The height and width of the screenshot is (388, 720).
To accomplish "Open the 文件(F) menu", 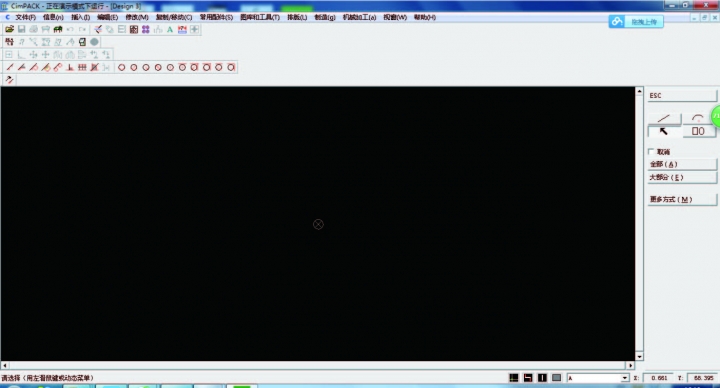I will [25, 17].
